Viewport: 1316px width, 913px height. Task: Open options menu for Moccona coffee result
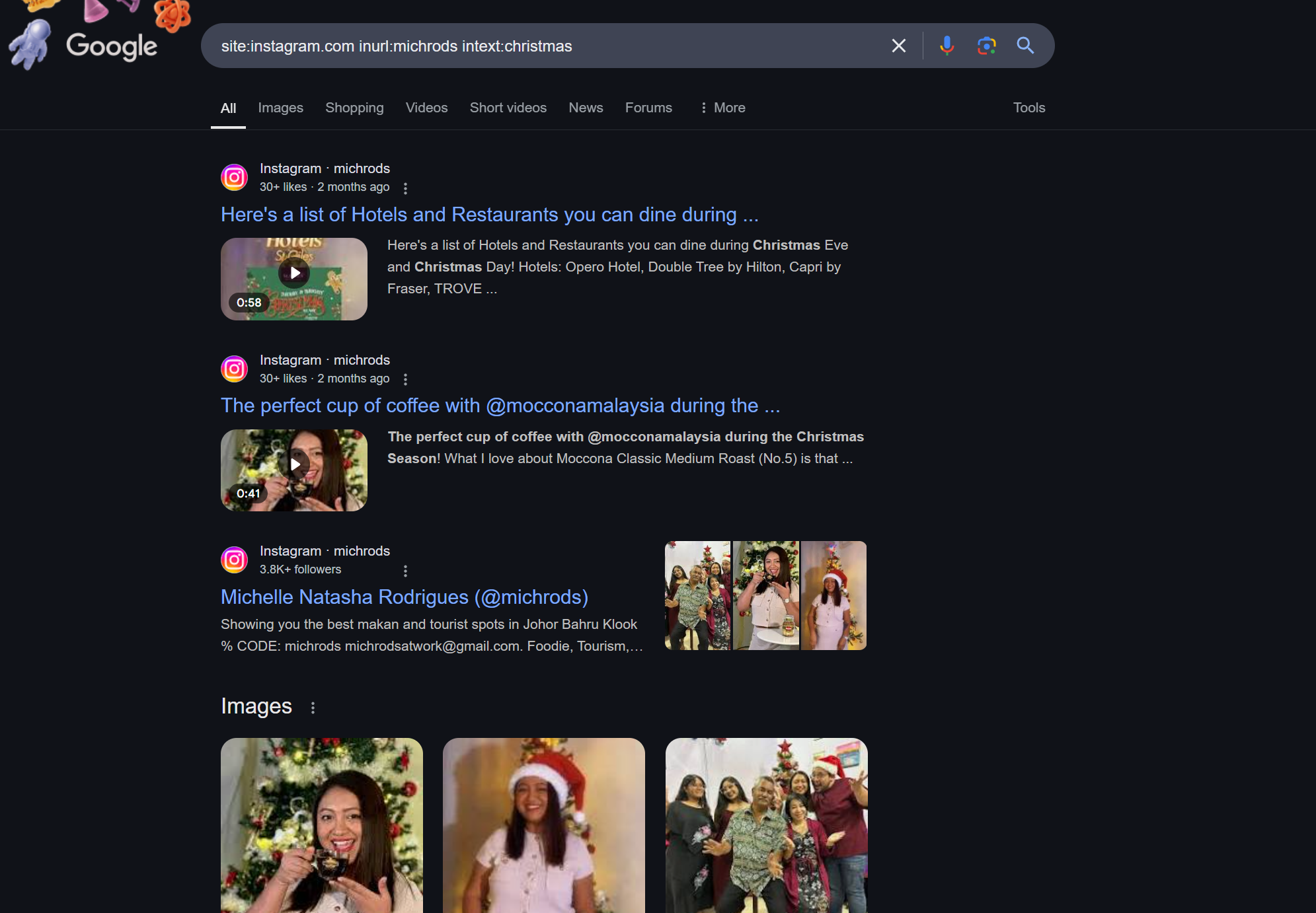point(405,379)
